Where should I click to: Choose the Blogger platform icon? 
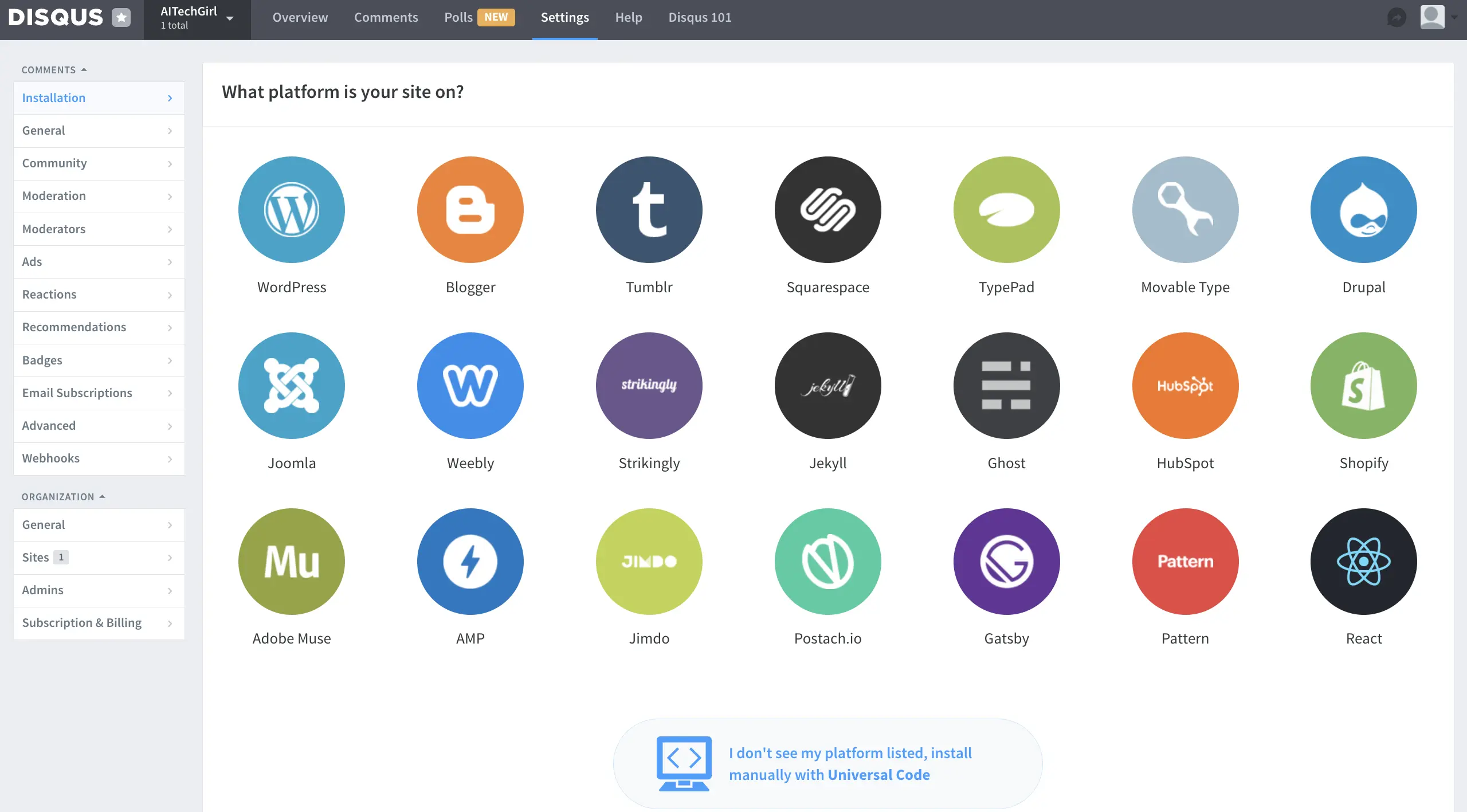[470, 210]
